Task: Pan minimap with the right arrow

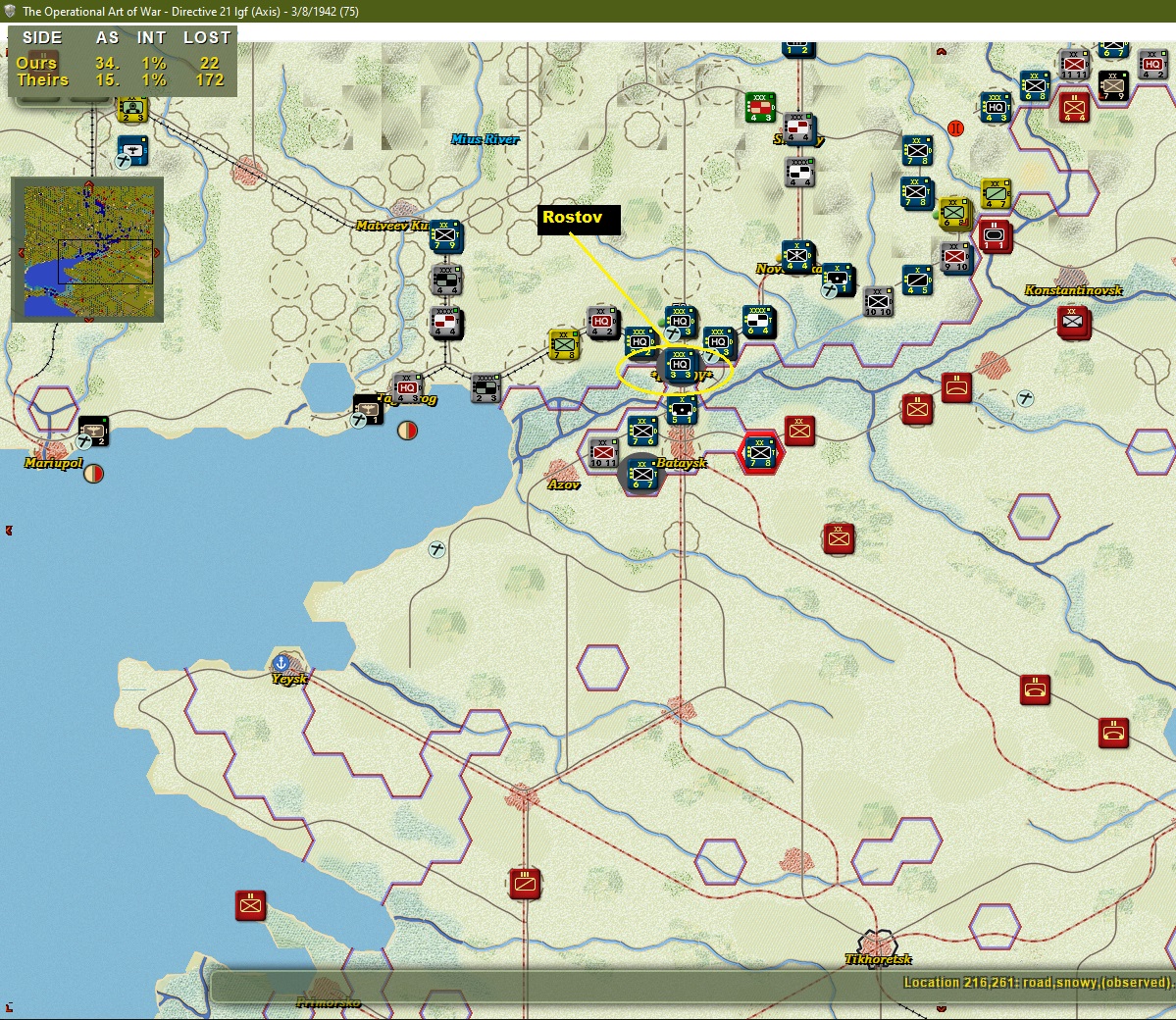Action: [157, 253]
